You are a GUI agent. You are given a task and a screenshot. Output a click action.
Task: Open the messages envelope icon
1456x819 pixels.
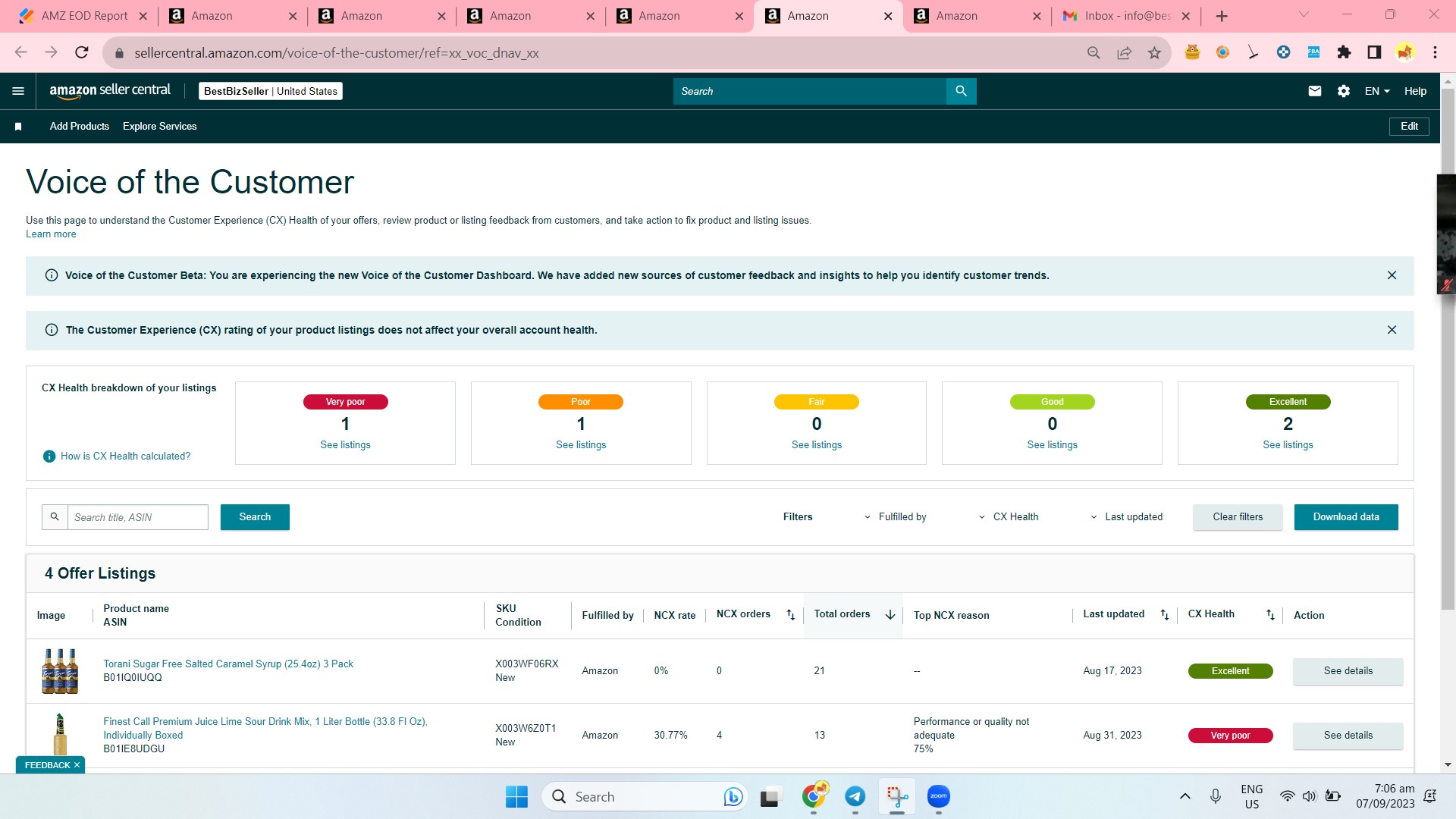(1315, 91)
